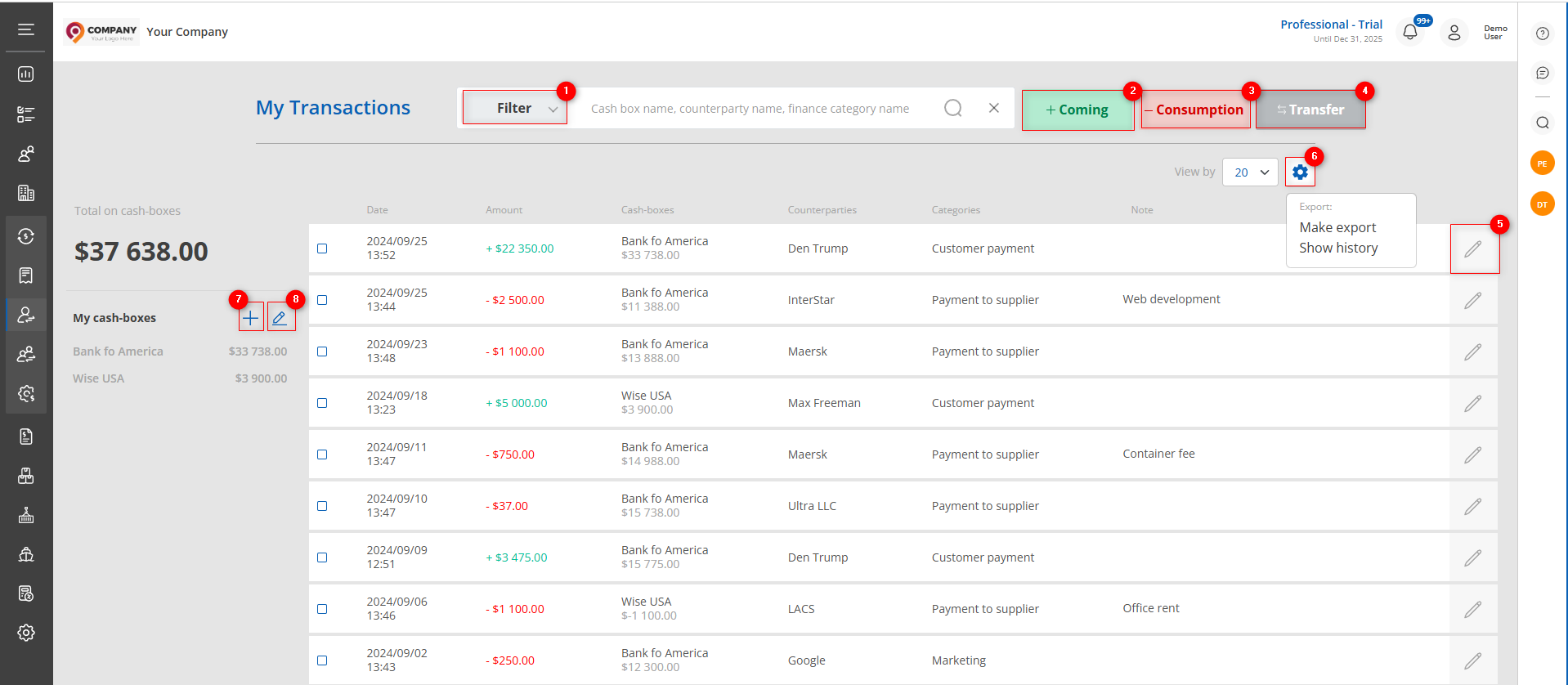This screenshot has width=1568, height=685.
Task: Open the View by 20 rows dropdown
Action: click(1250, 172)
